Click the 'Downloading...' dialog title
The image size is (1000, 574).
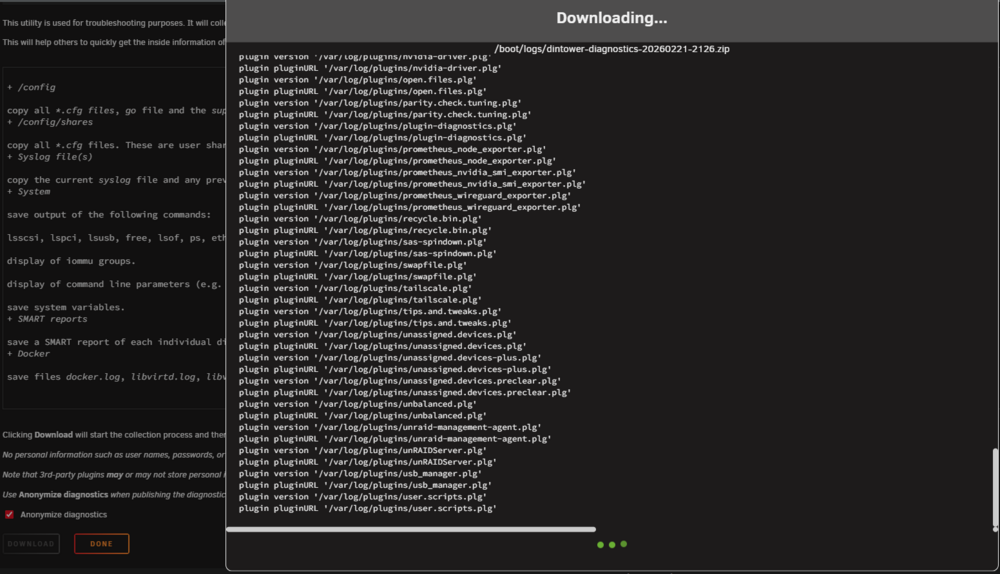[612, 18]
